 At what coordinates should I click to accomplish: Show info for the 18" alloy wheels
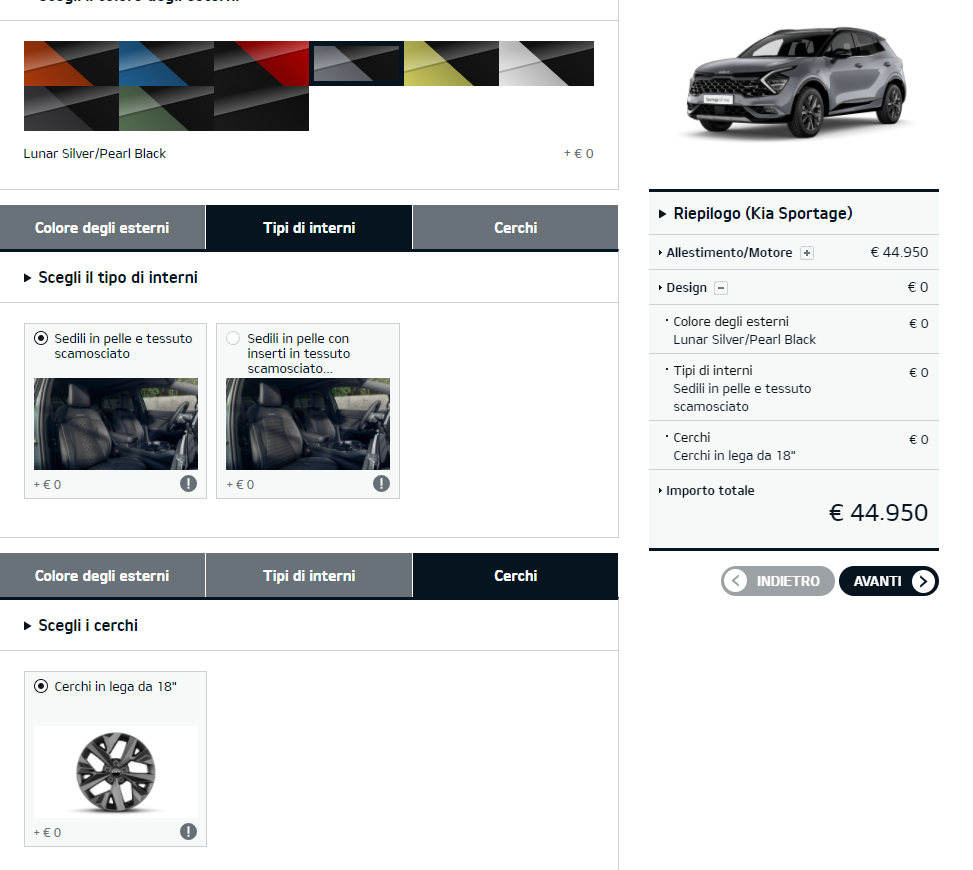189,832
